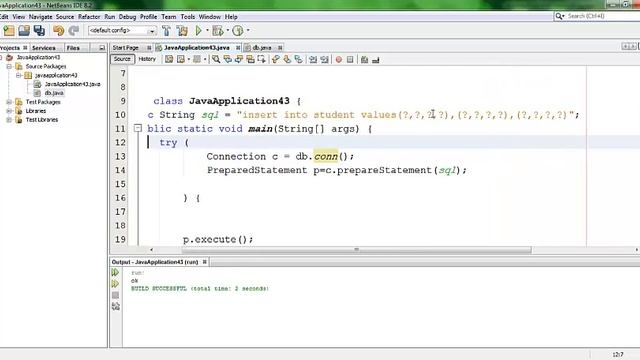Click the Last Edit editor toolbar icon
The height and width of the screenshot is (360, 640).
pos(169,60)
